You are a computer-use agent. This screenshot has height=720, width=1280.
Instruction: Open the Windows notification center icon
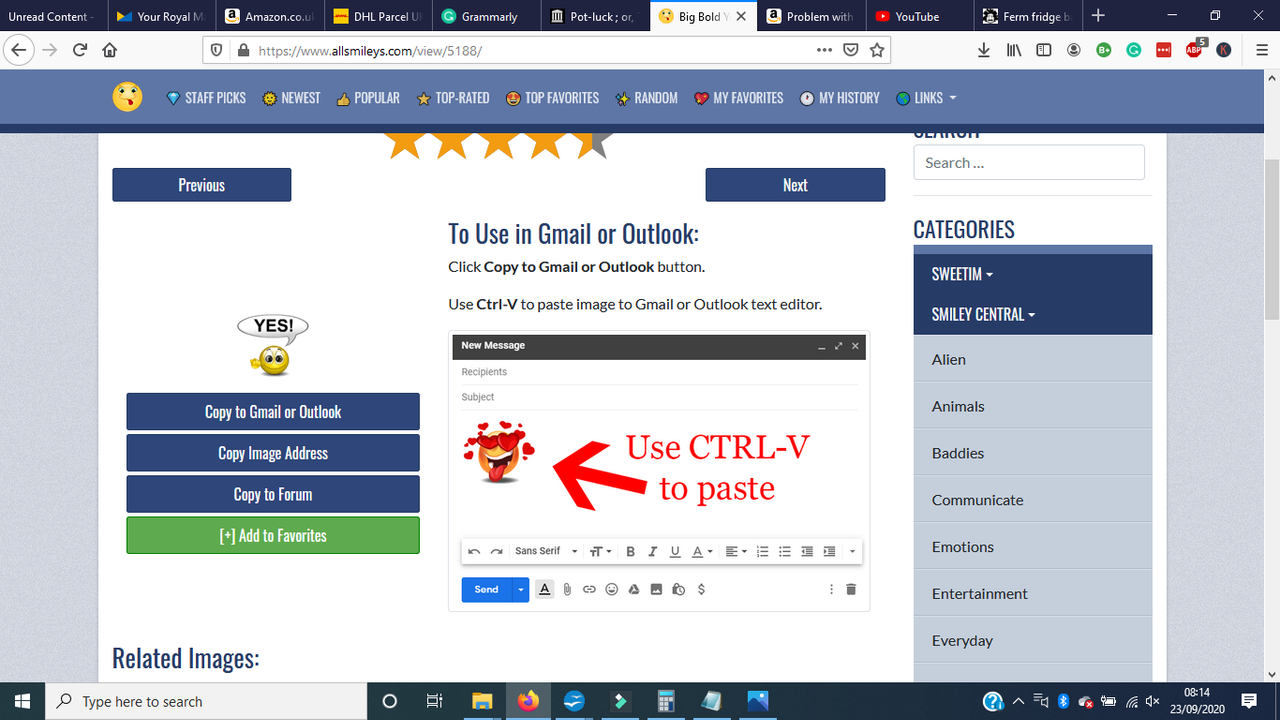(x=1248, y=701)
